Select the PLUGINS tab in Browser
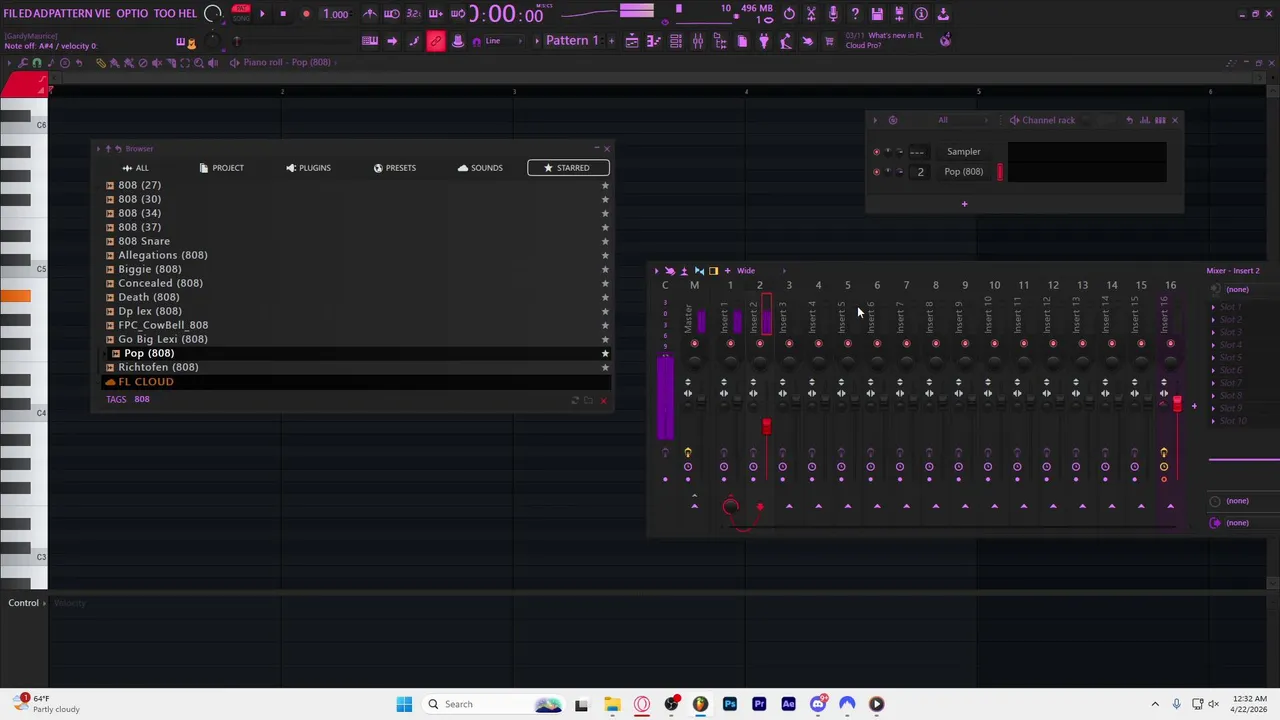1280x720 pixels. pyautogui.click(x=308, y=168)
